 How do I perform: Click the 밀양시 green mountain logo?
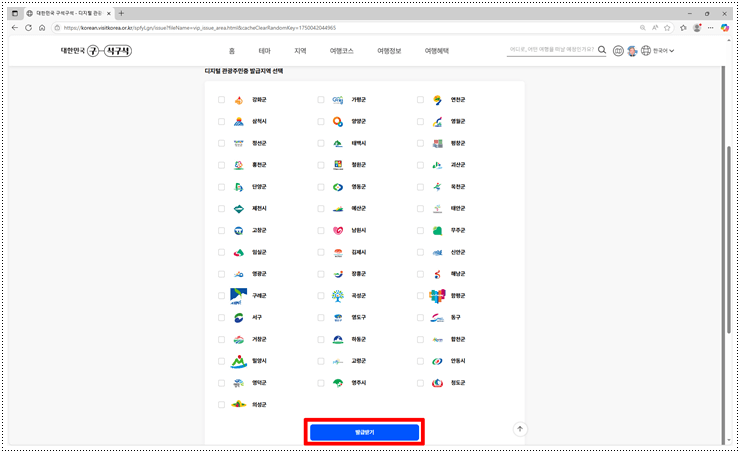[x=239, y=361]
